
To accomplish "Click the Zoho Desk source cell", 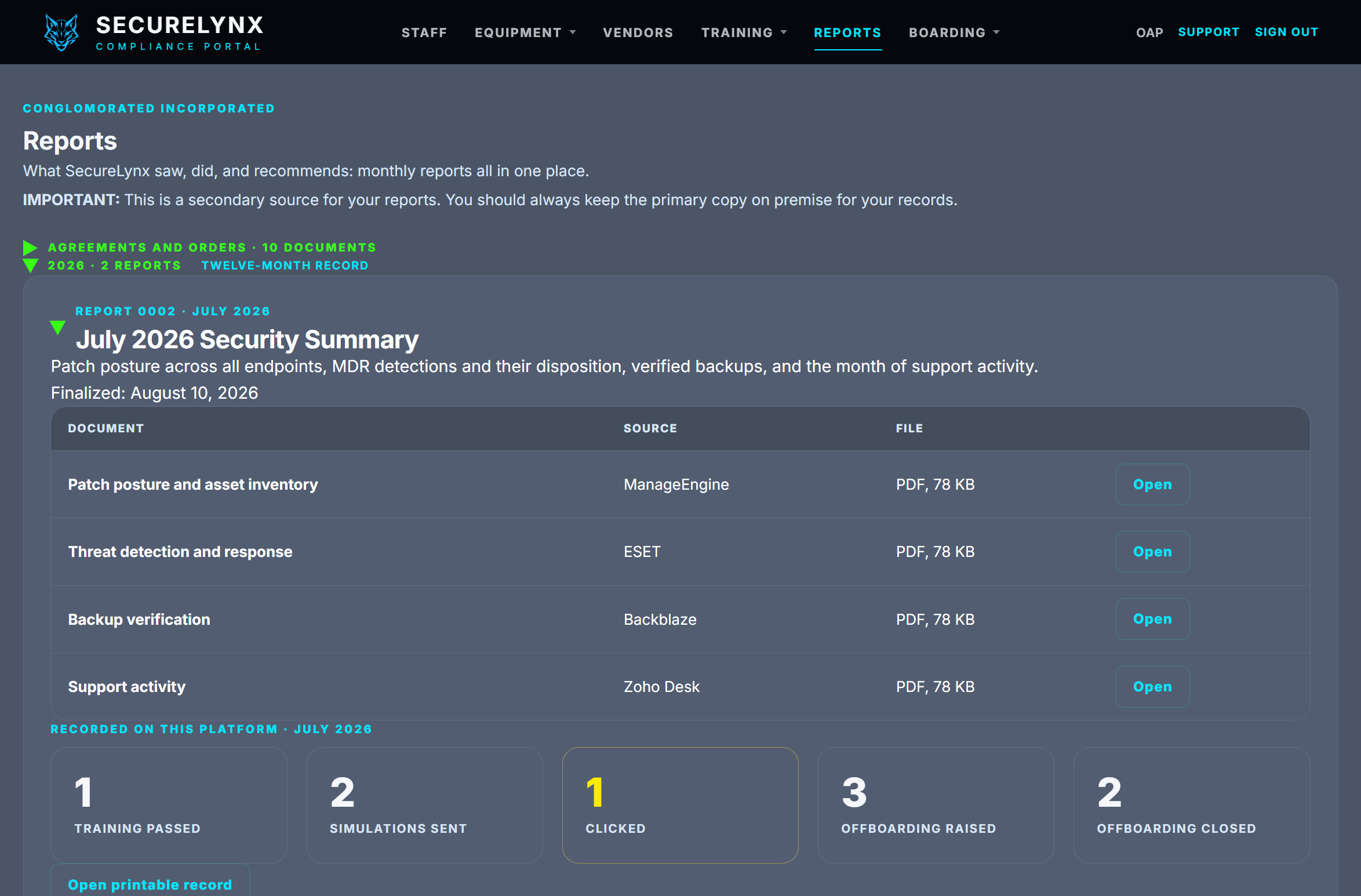I will 662,687.
